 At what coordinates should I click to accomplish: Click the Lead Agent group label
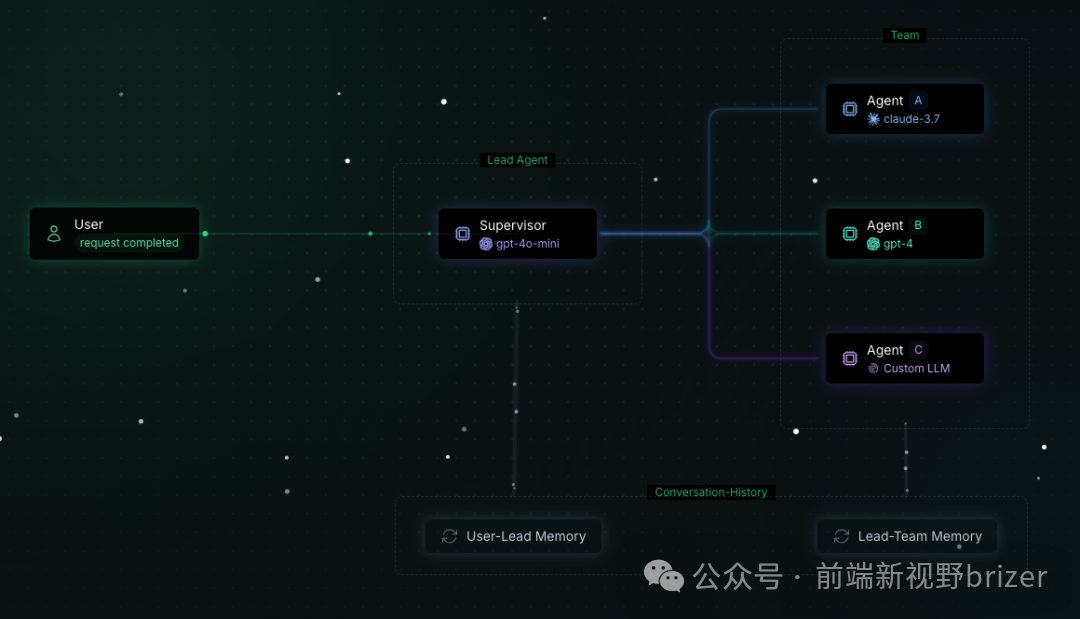tap(517, 160)
